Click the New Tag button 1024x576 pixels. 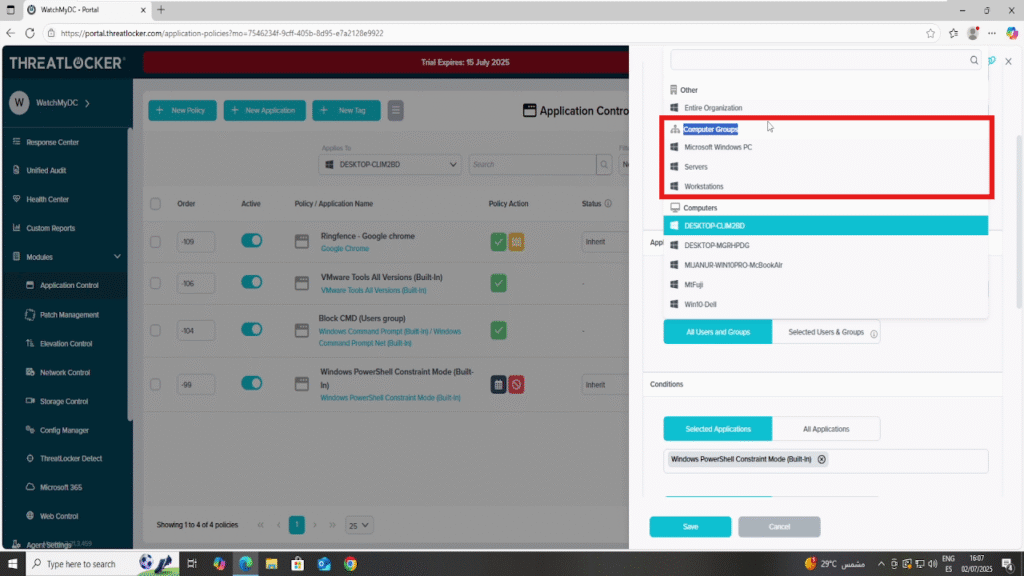(346, 110)
